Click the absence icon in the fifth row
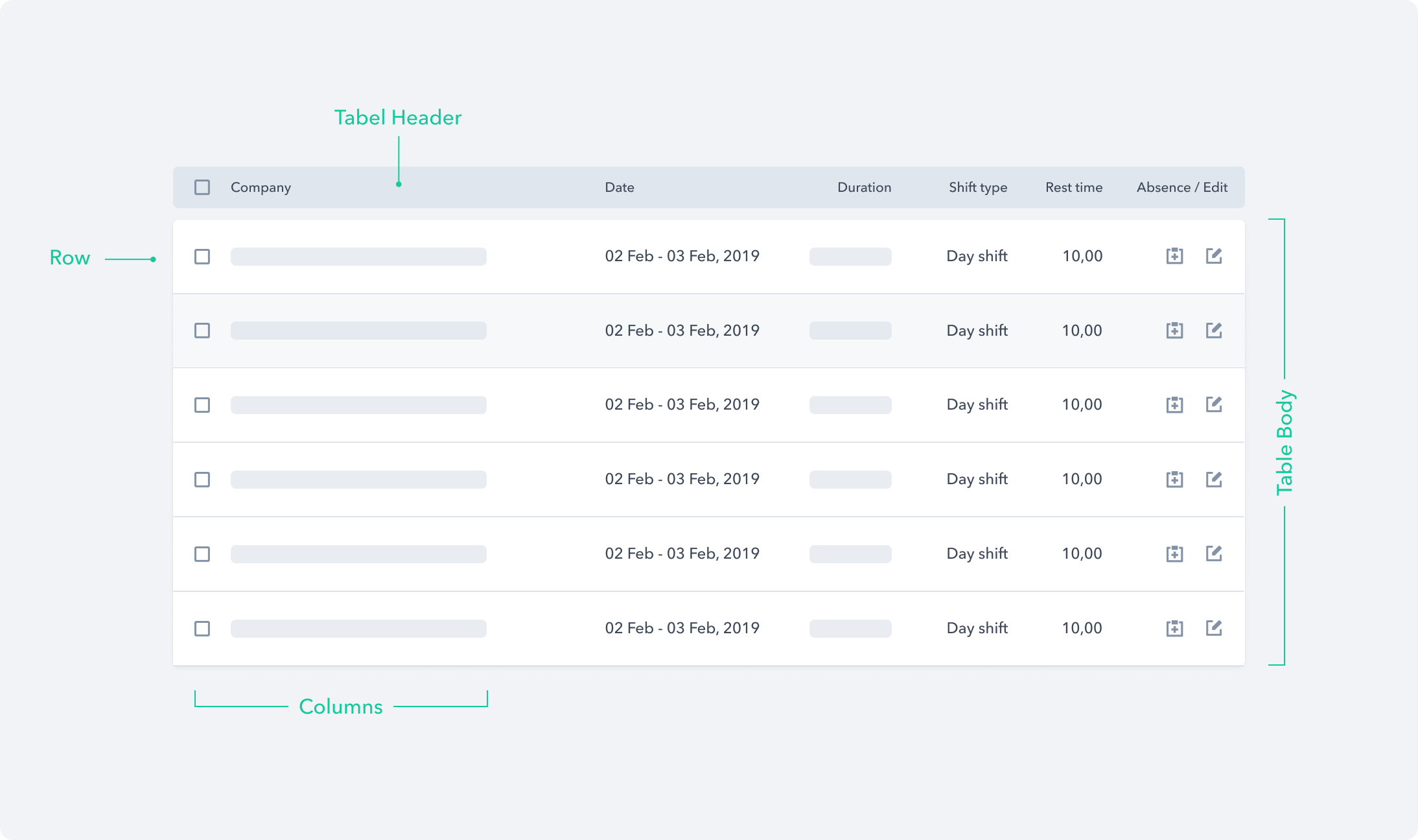Screen dimensions: 1418x840 (x=1174, y=554)
